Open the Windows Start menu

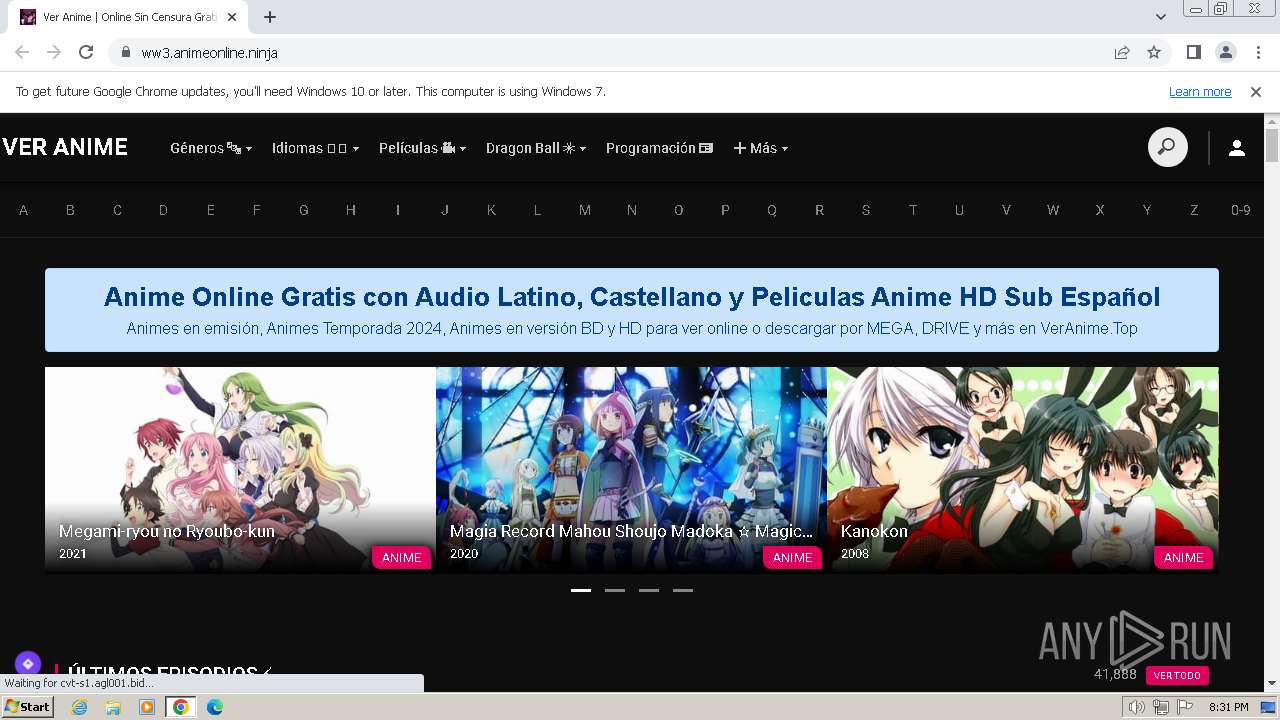[28, 707]
